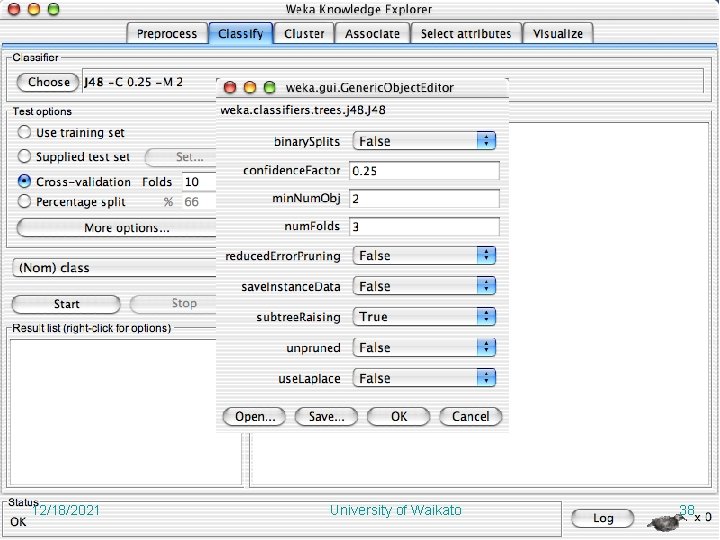The image size is (720, 540).
Task: Switch to the Cluster tab
Action: point(304,34)
